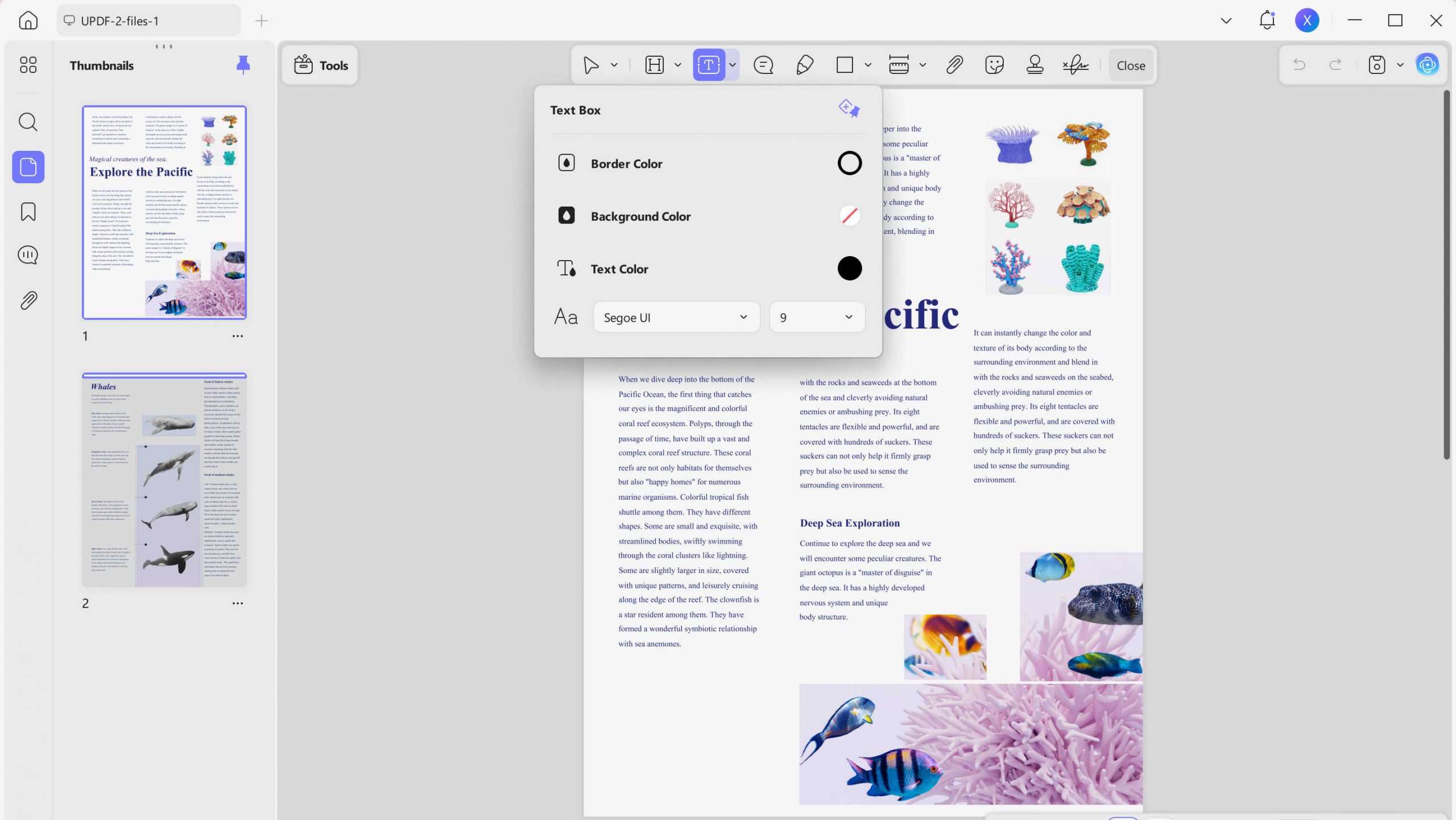Open the bookmarks sidebar panel

(x=28, y=211)
